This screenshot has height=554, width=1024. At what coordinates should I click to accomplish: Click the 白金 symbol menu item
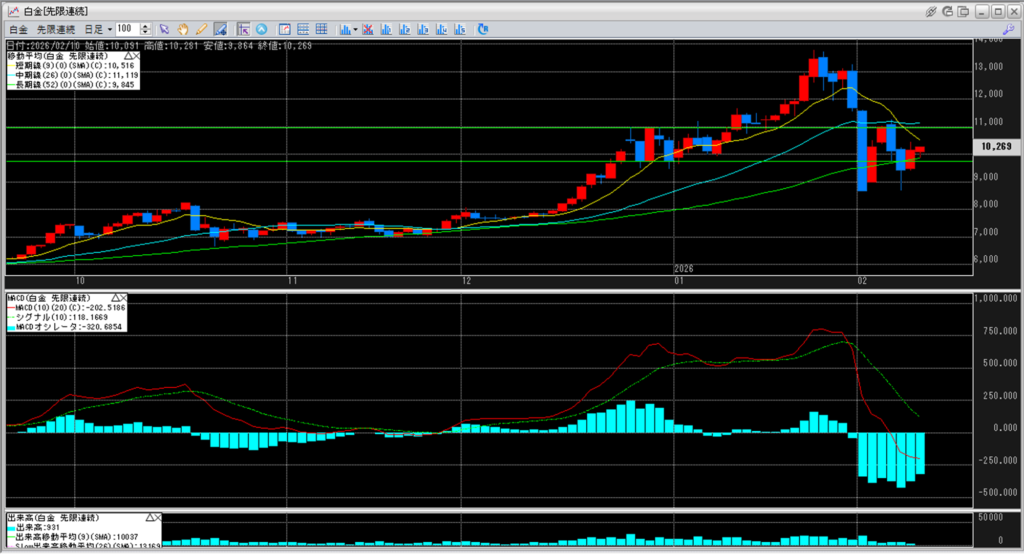click(x=18, y=29)
